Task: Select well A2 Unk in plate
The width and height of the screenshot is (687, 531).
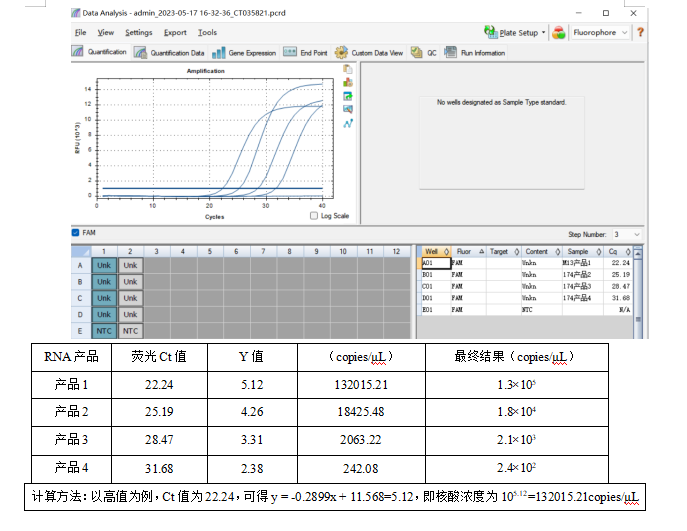Action: pos(130,266)
